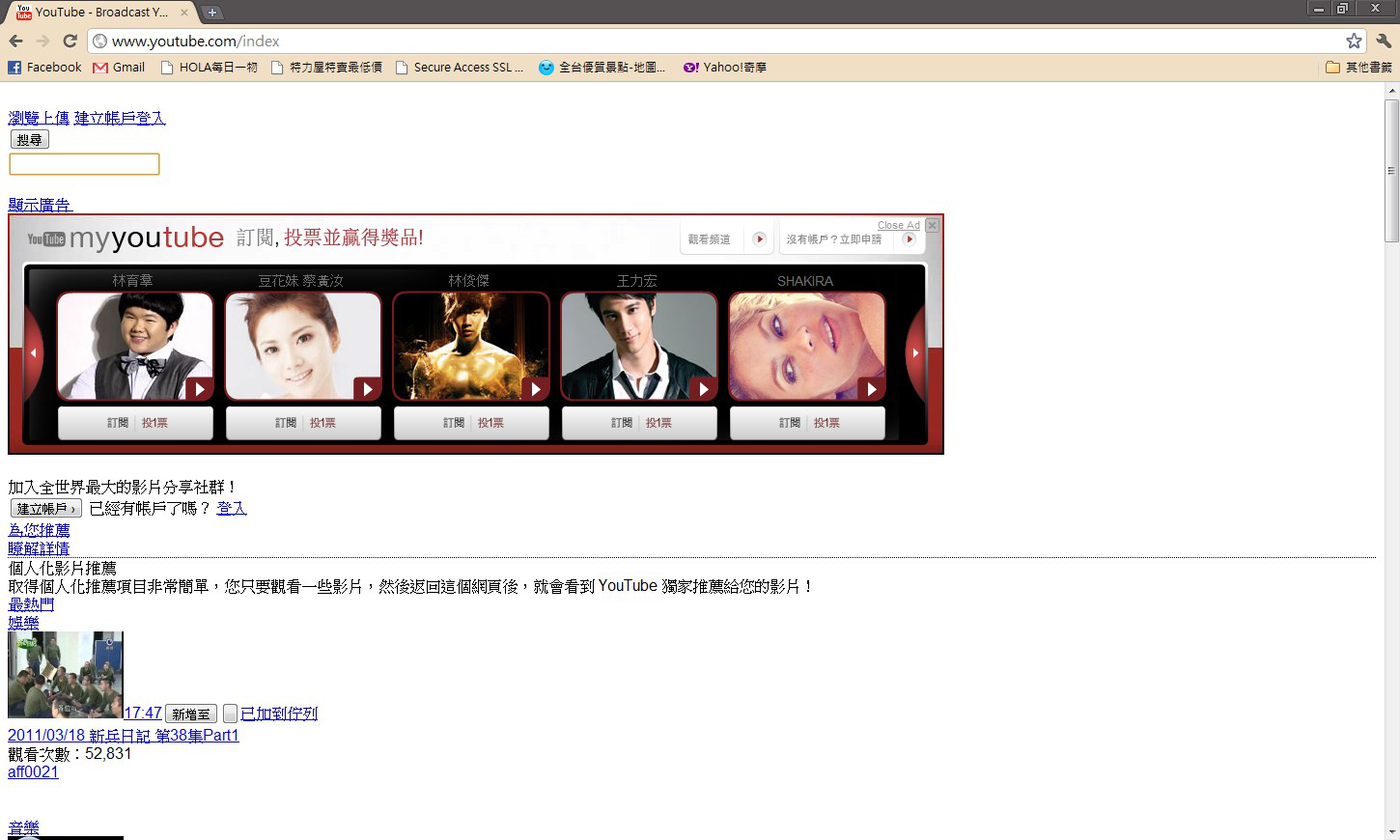This screenshot has width=1400, height=840.
Task: Reload the YouTube page
Action: point(70,41)
